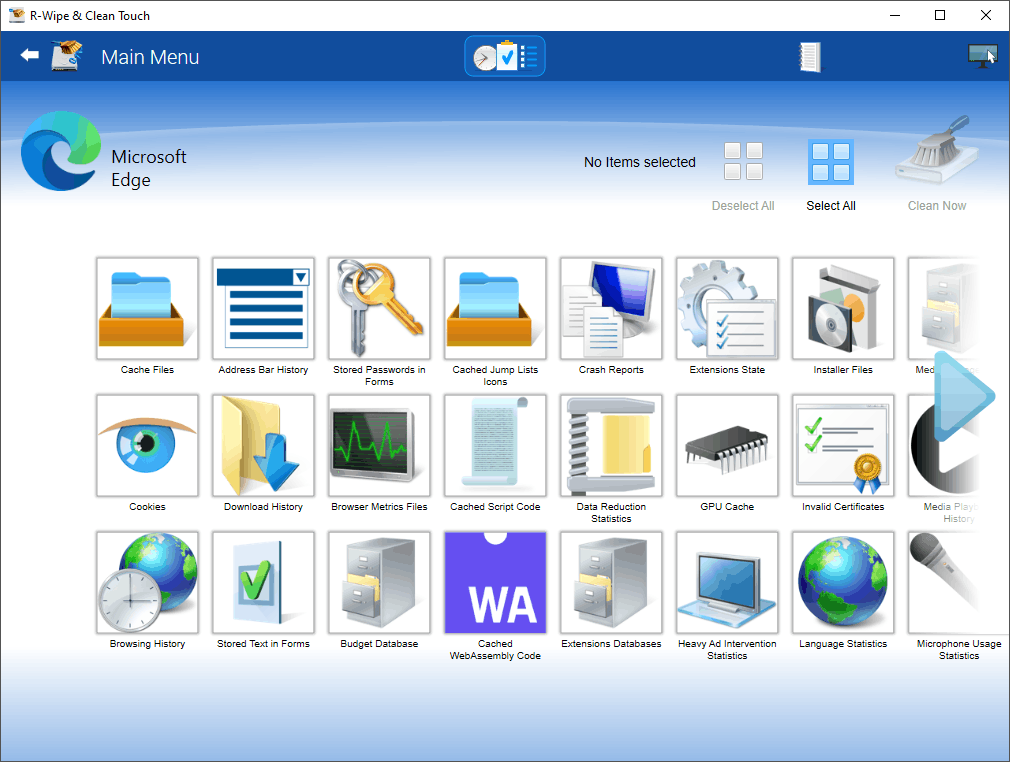Select the Installer Files item
This screenshot has width=1010, height=762.
pos(843,309)
